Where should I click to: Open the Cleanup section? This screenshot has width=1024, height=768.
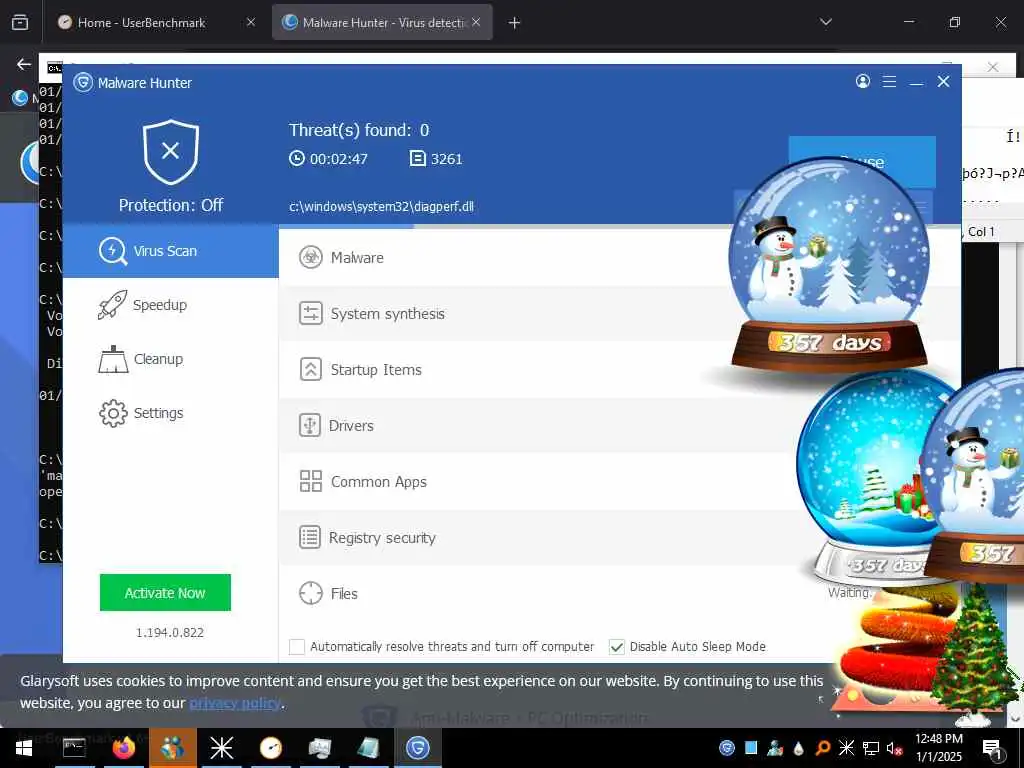(170, 359)
